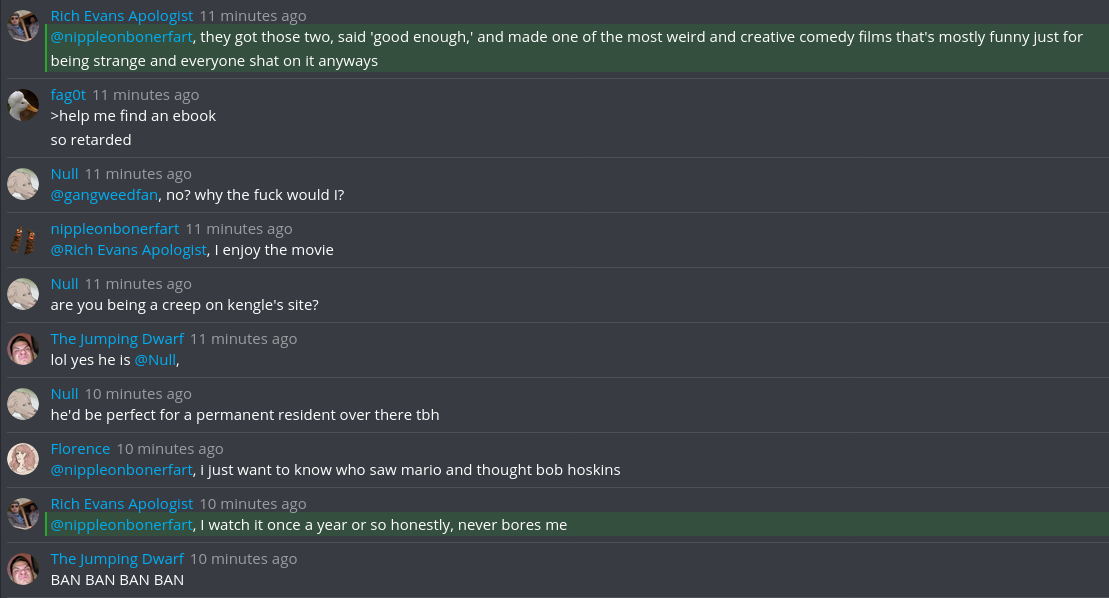1109x598 pixels.
Task: Click the timestamp on Florence's message
Action: pyautogui.click(x=169, y=449)
